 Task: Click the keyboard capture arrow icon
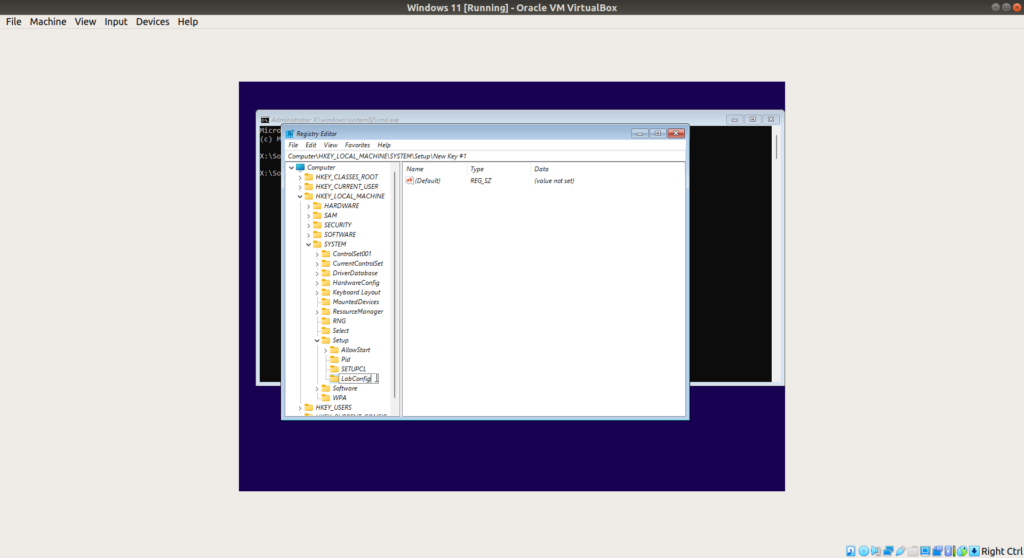974,551
